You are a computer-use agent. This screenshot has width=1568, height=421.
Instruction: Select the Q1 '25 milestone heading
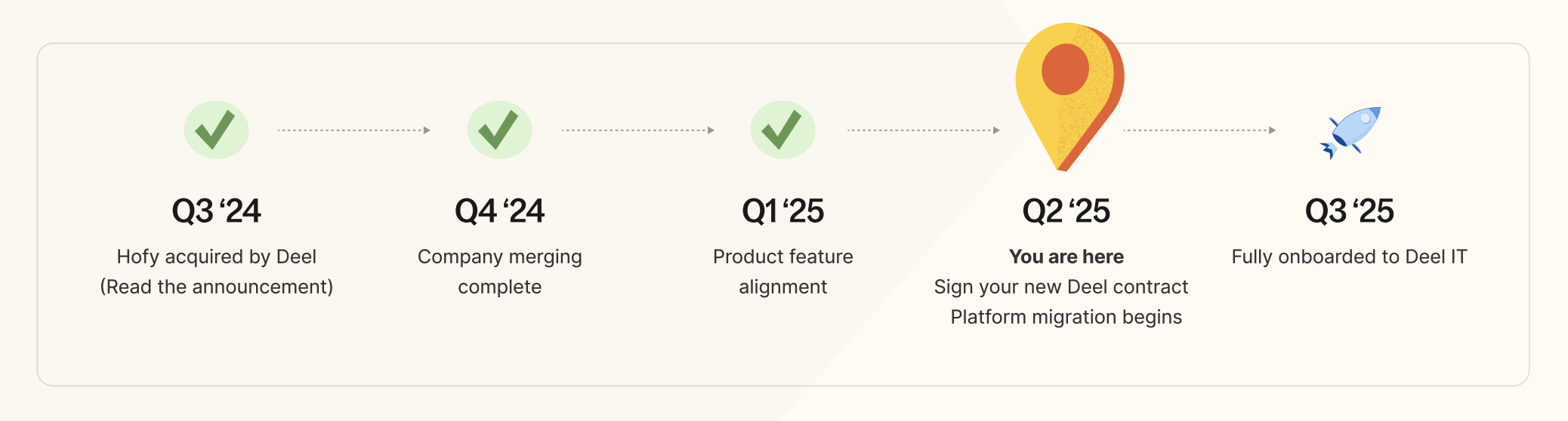pos(782,210)
